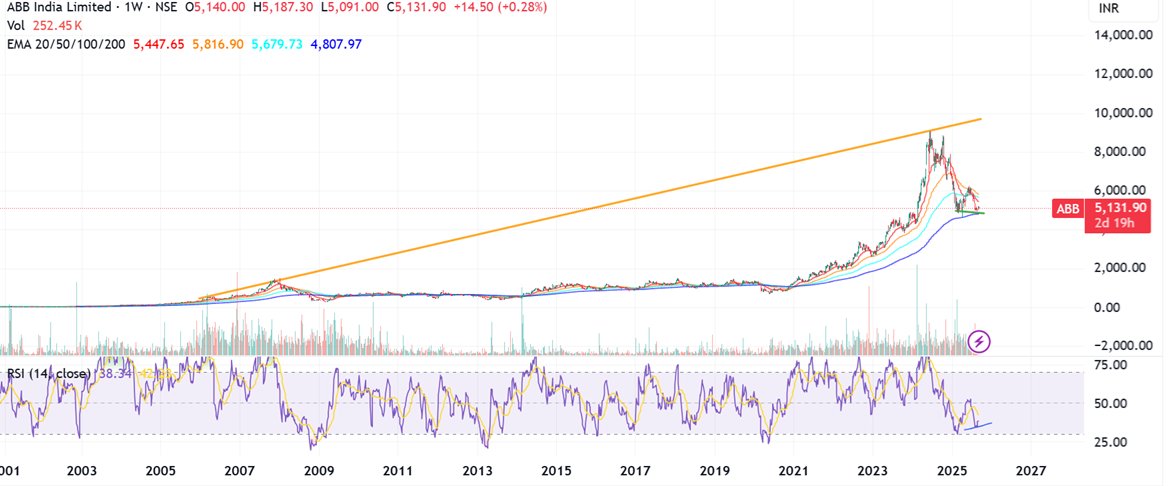Click the +14.50 (+0.28%) change value
The height and width of the screenshot is (486, 1174).
click(502, 7)
